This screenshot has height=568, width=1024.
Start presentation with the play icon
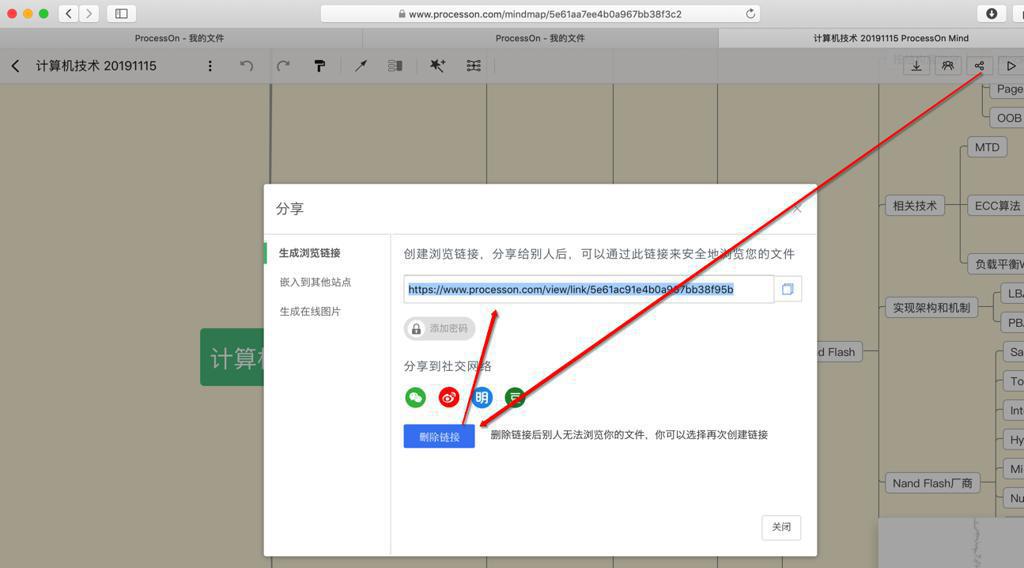[1011, 66]
